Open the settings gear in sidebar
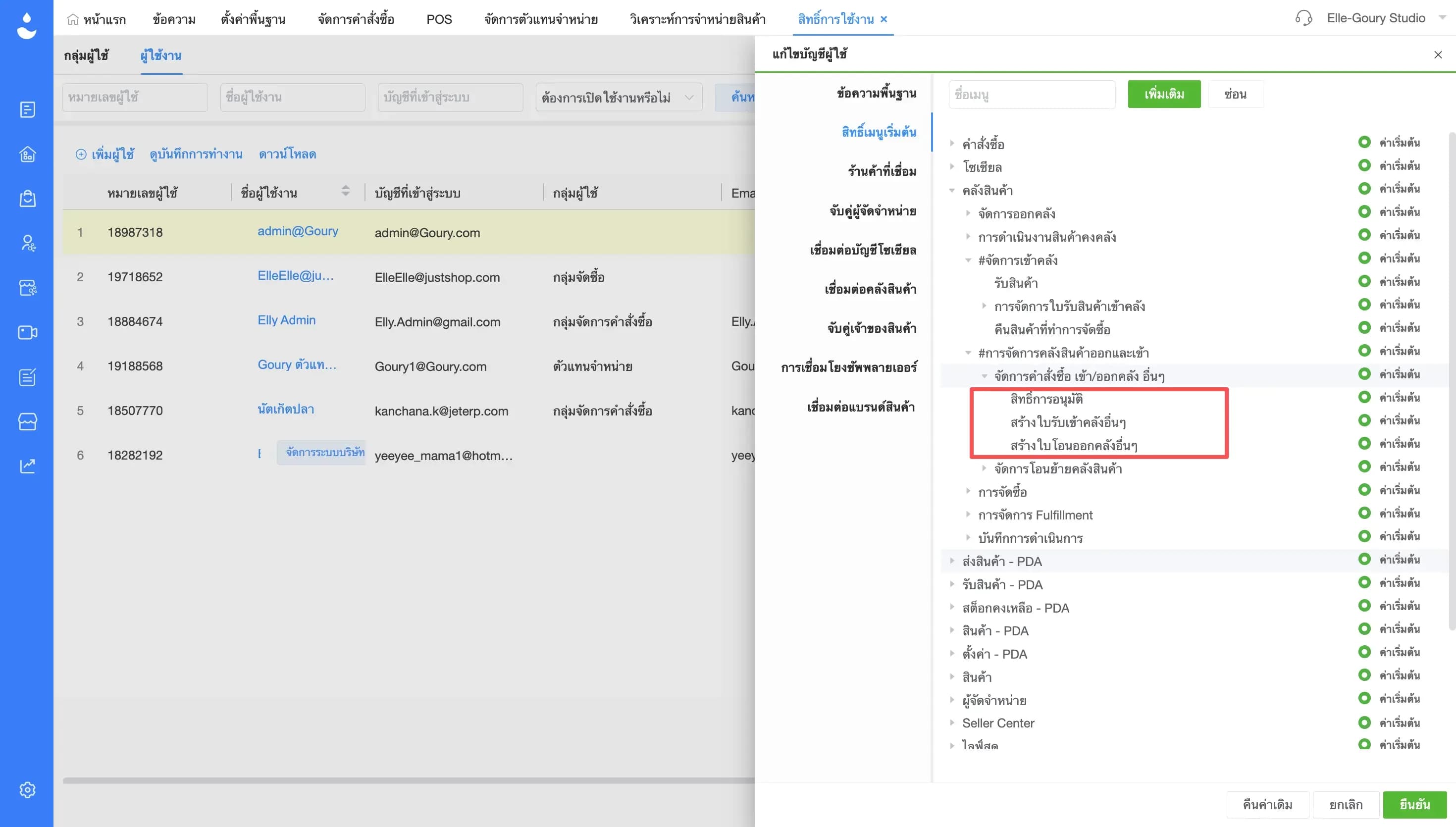Viewport: 1456px width, 827px height. (27, 790)
